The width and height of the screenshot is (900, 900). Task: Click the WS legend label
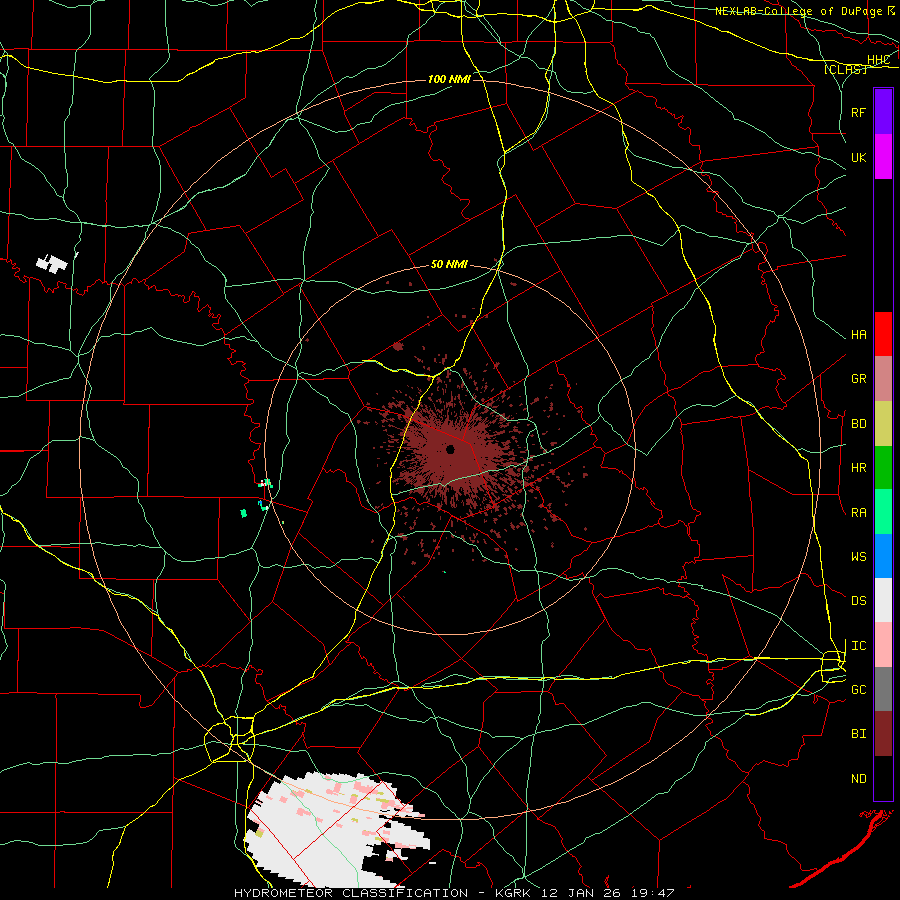pos(859,557)
